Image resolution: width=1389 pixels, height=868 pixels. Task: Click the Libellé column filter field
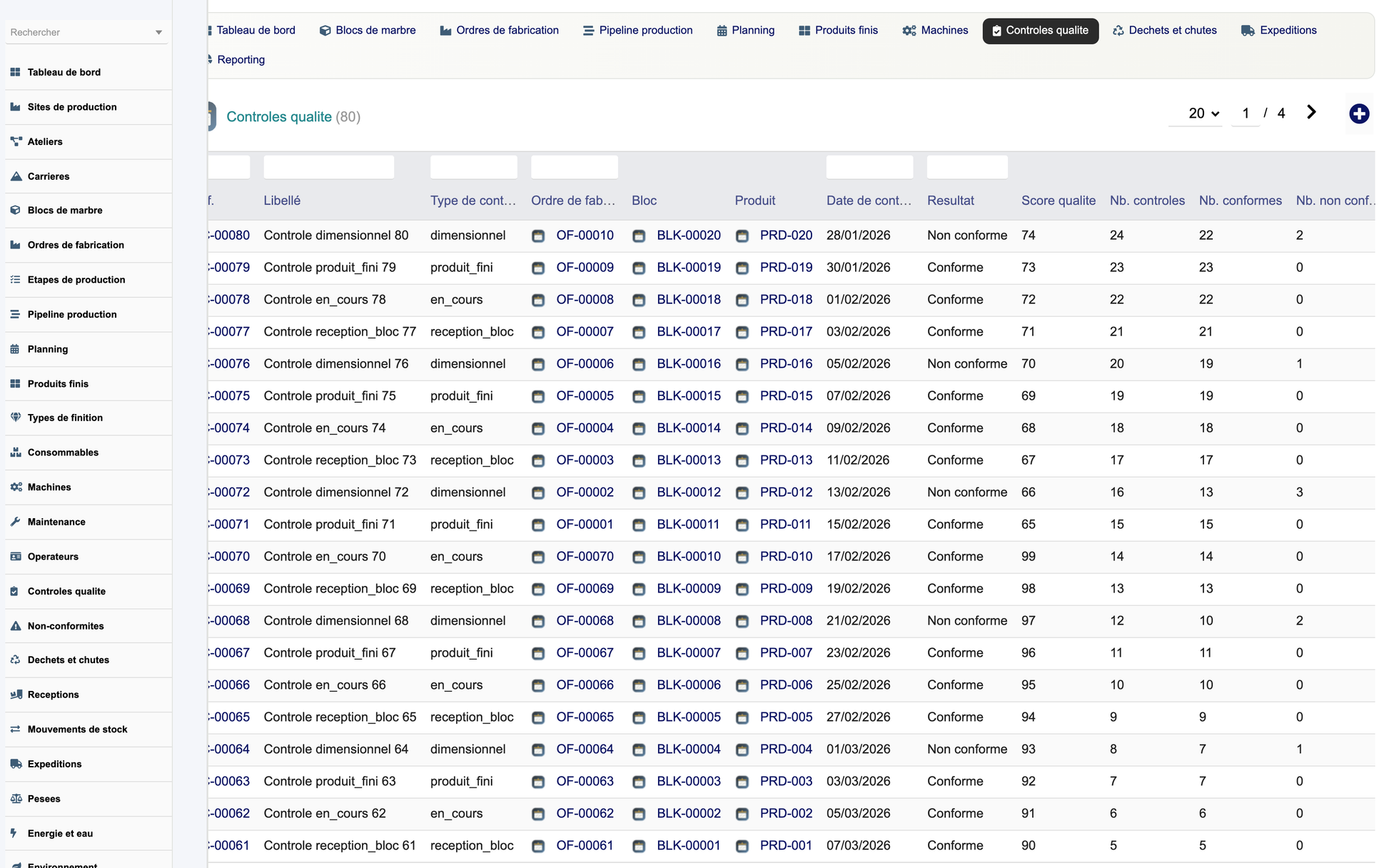click(x=328, y=167)
